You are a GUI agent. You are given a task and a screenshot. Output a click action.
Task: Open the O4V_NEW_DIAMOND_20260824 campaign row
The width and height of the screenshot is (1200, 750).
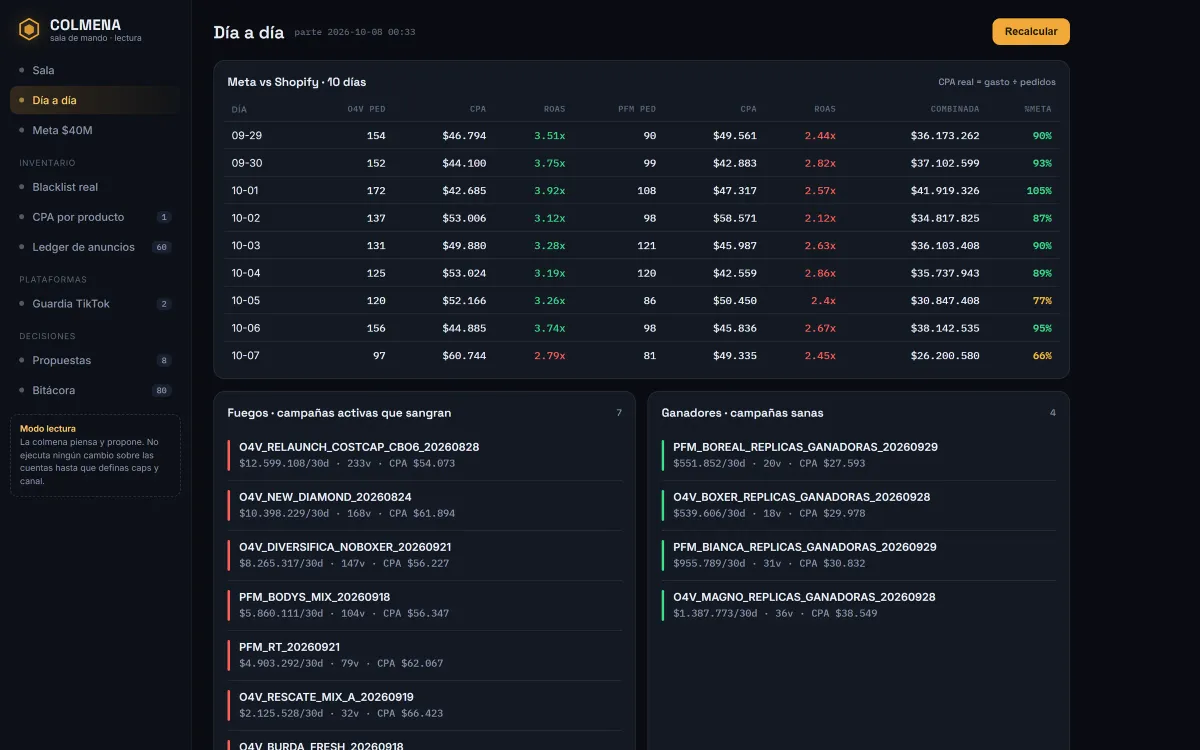pos(425,505)
